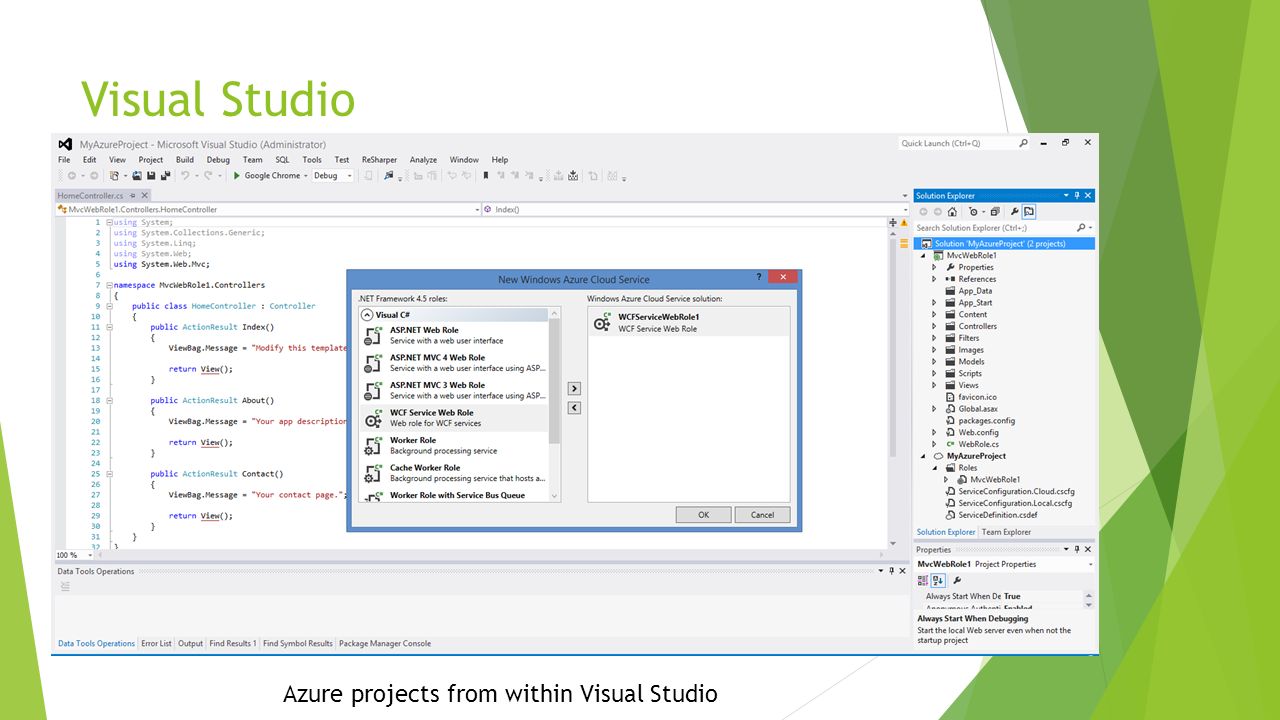Click search icon in Solution Explorer search box
The height and width of the screenshot is (720, 1280).
tap(1081, 228)
